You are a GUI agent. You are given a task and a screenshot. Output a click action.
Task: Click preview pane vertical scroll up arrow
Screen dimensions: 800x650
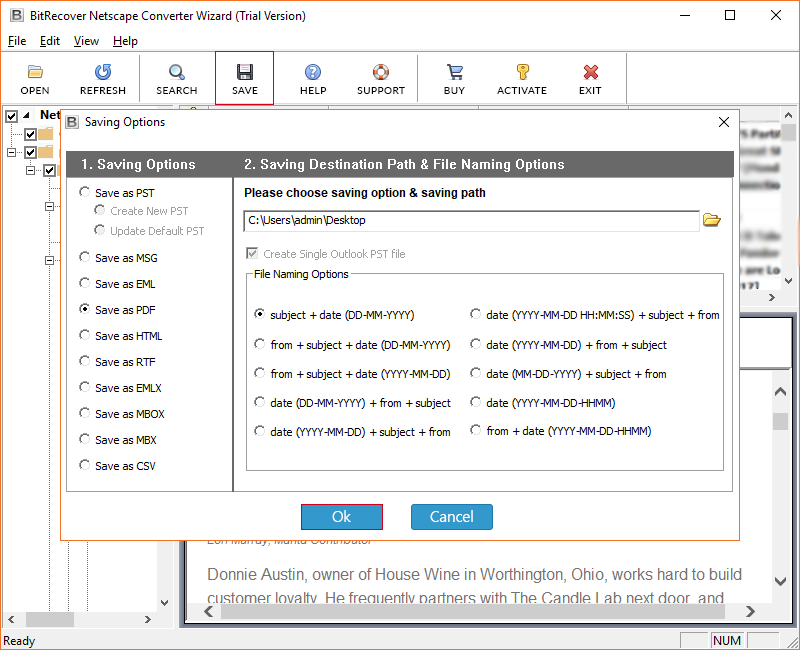[780, 392]
